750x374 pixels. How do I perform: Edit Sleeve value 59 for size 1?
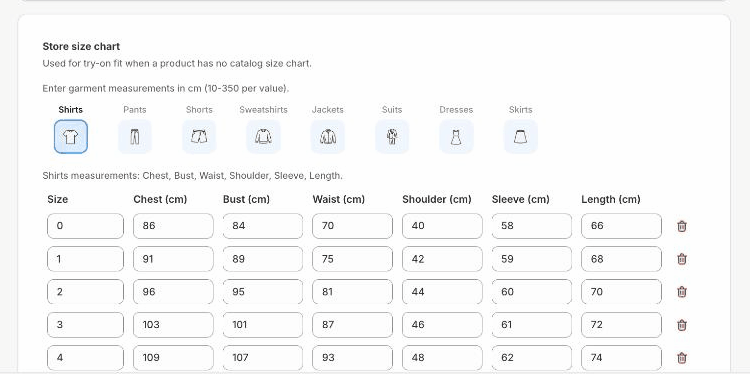[531, 259]
